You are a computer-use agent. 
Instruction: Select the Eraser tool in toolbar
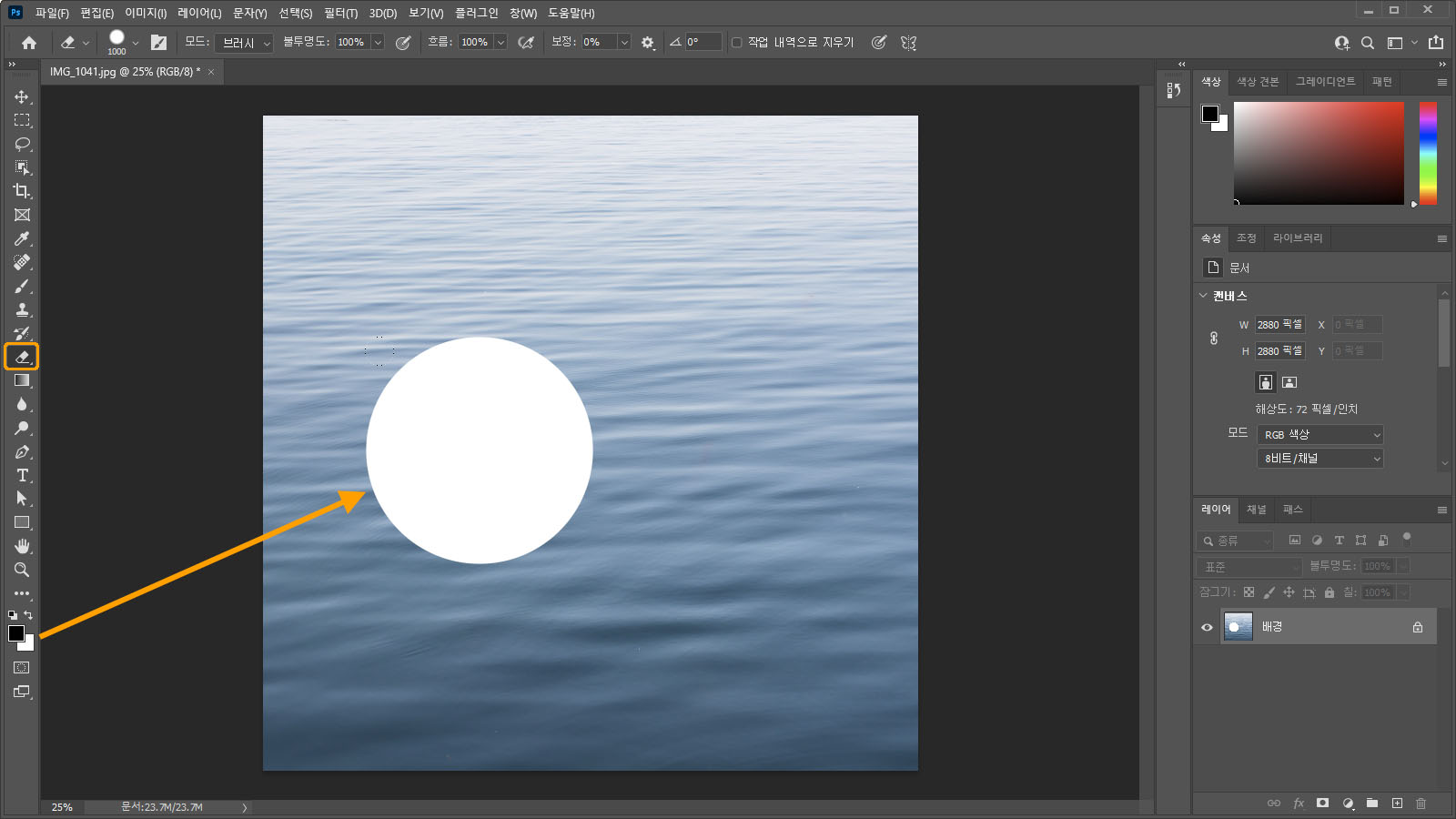[22, 357]
